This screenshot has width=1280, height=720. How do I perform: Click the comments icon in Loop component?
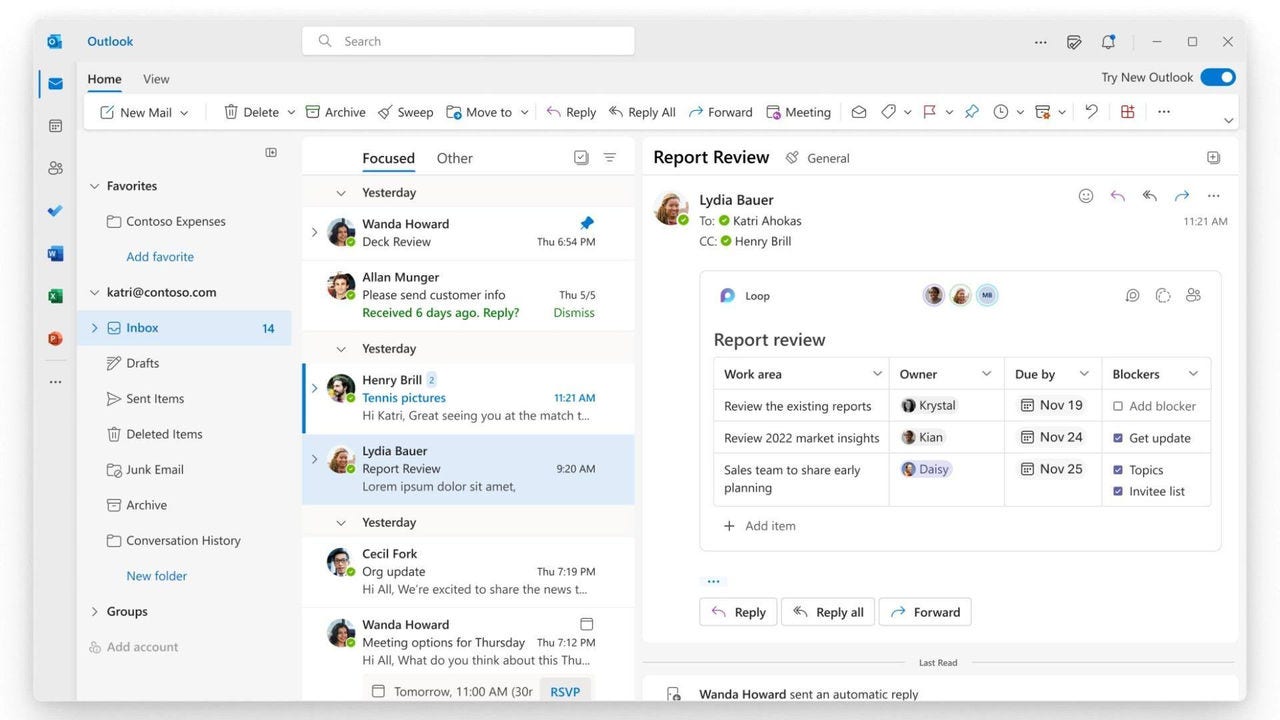point(1132,295)
